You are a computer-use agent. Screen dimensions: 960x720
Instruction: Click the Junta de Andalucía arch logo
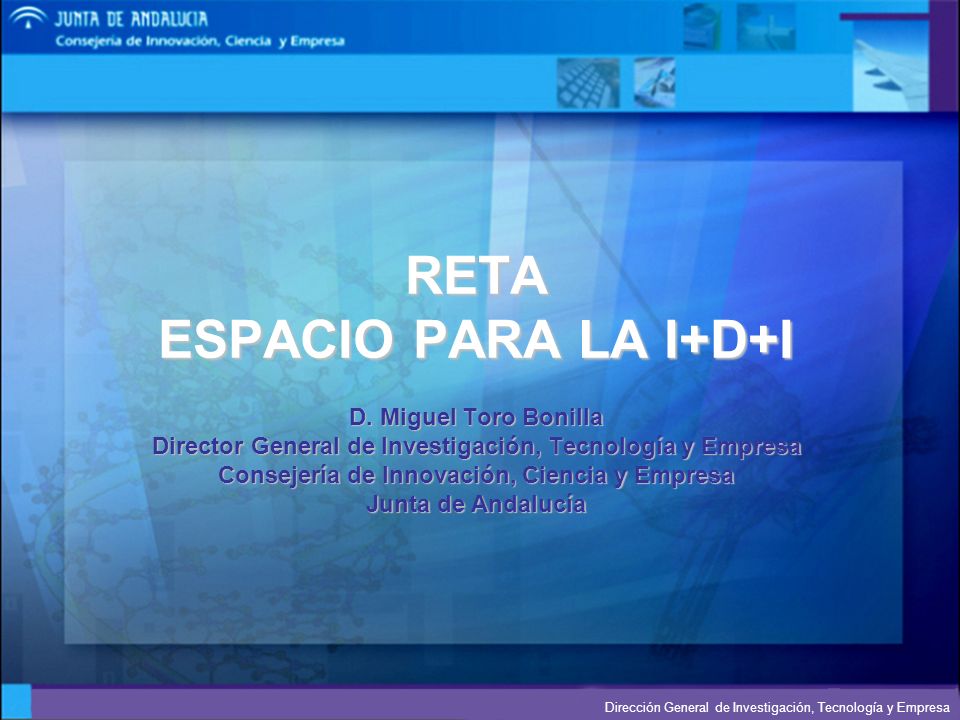point(28,17)
